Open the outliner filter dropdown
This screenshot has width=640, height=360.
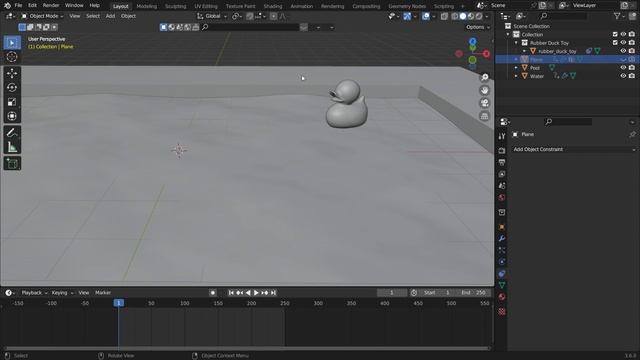(x=619, y=16)
